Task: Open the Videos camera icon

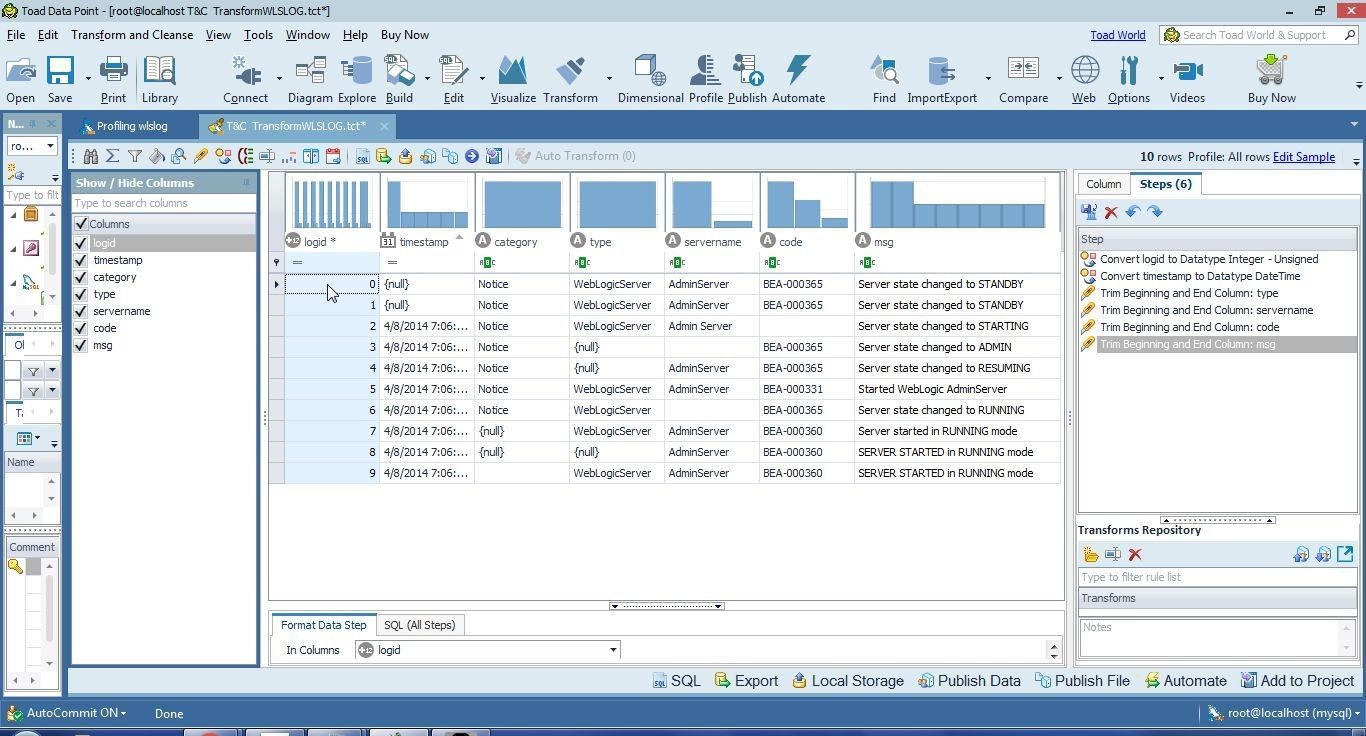Action: [1187, 80]
